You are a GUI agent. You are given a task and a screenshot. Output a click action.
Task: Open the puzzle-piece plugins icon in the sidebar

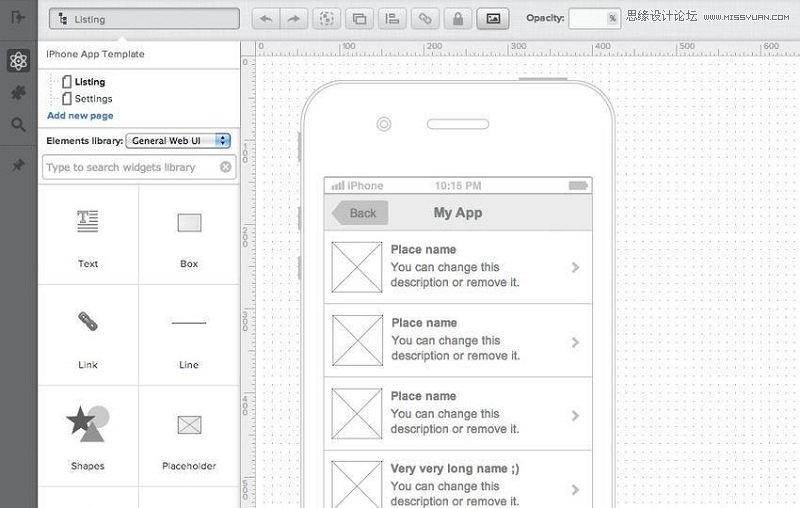[18, 92]
